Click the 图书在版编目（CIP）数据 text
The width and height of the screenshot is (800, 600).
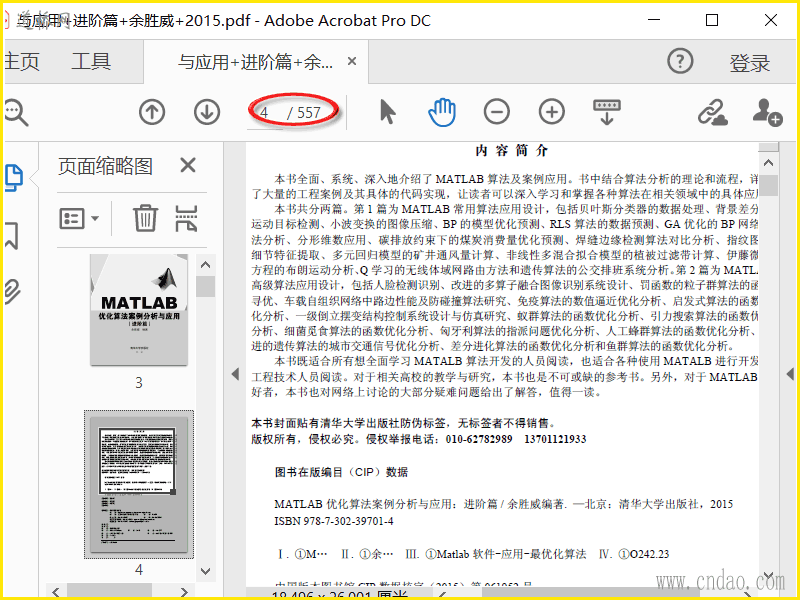pos(341,472)
